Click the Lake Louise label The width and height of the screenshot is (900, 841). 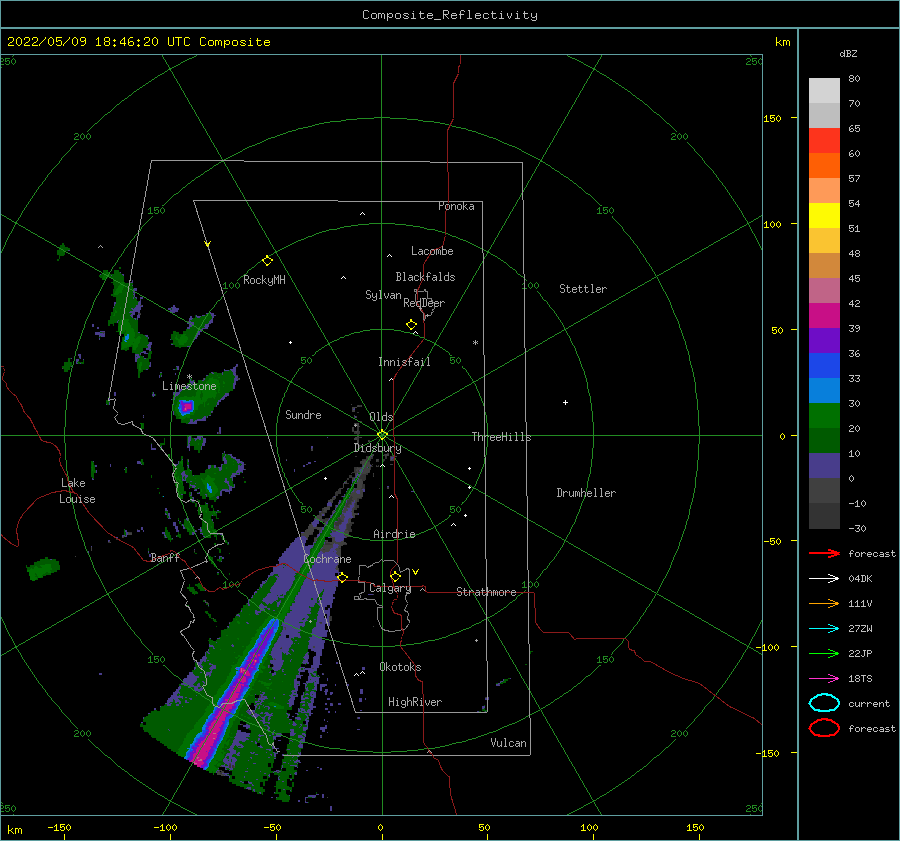(77, 491)
